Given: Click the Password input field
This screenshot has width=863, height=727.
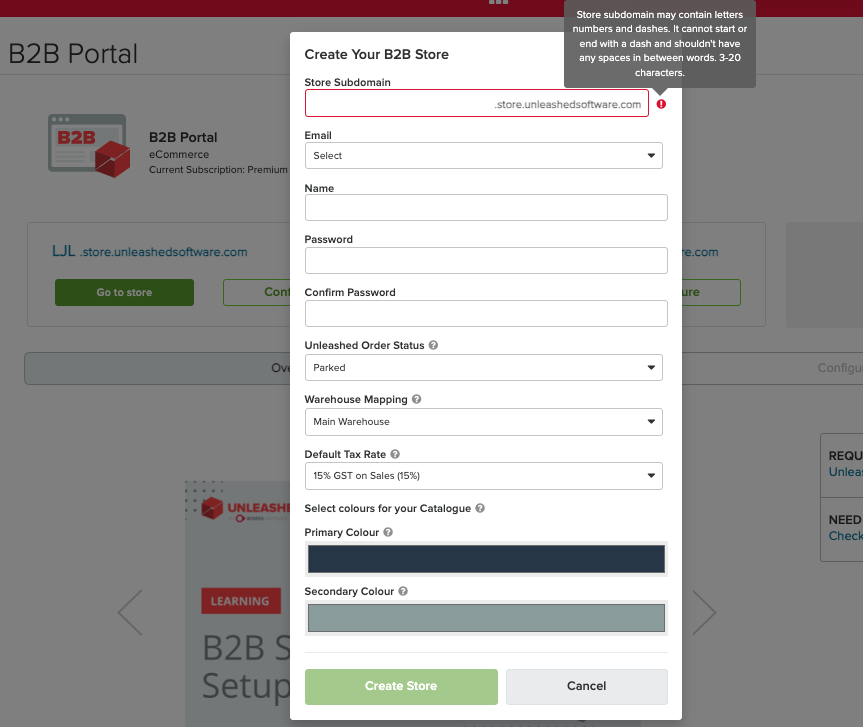Looking at the screenshot, I should click(x=487, y=260).
